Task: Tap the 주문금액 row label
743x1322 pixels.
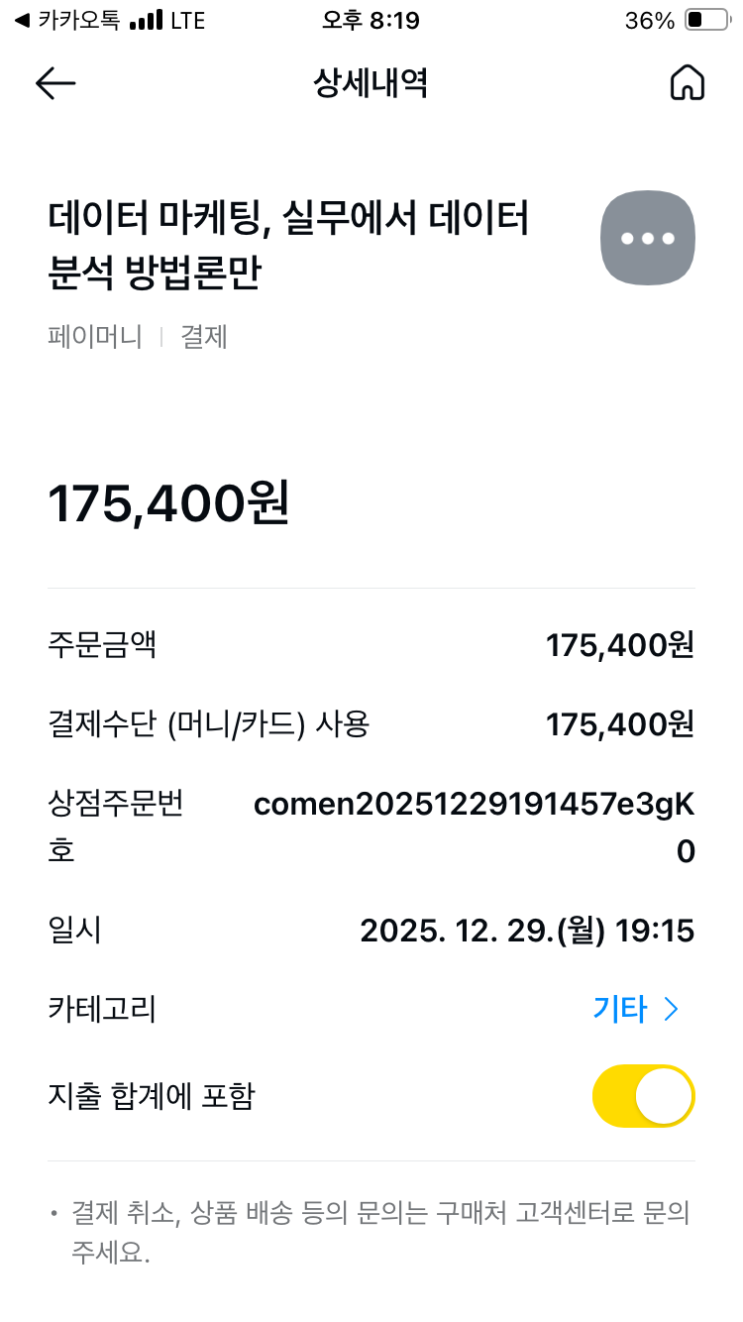Action: point(102,645)
